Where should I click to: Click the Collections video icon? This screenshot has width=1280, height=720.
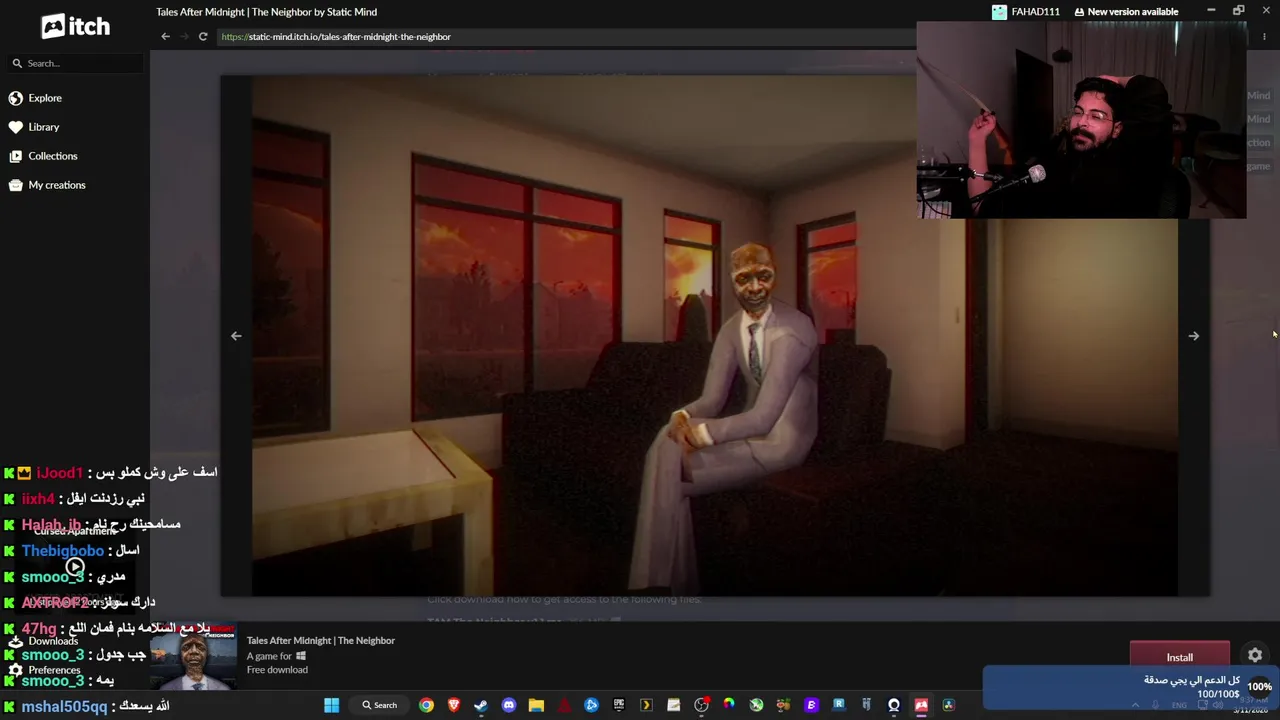[x=15, y=156]
